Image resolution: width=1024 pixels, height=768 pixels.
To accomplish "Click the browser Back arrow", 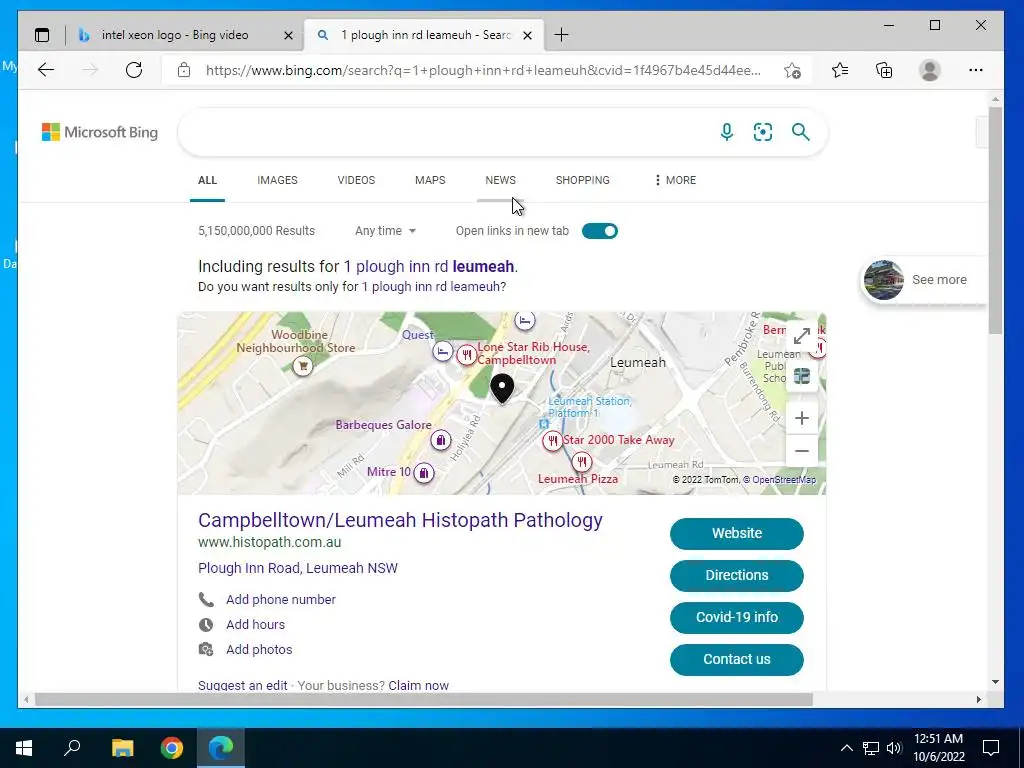I will pos(46,70).
